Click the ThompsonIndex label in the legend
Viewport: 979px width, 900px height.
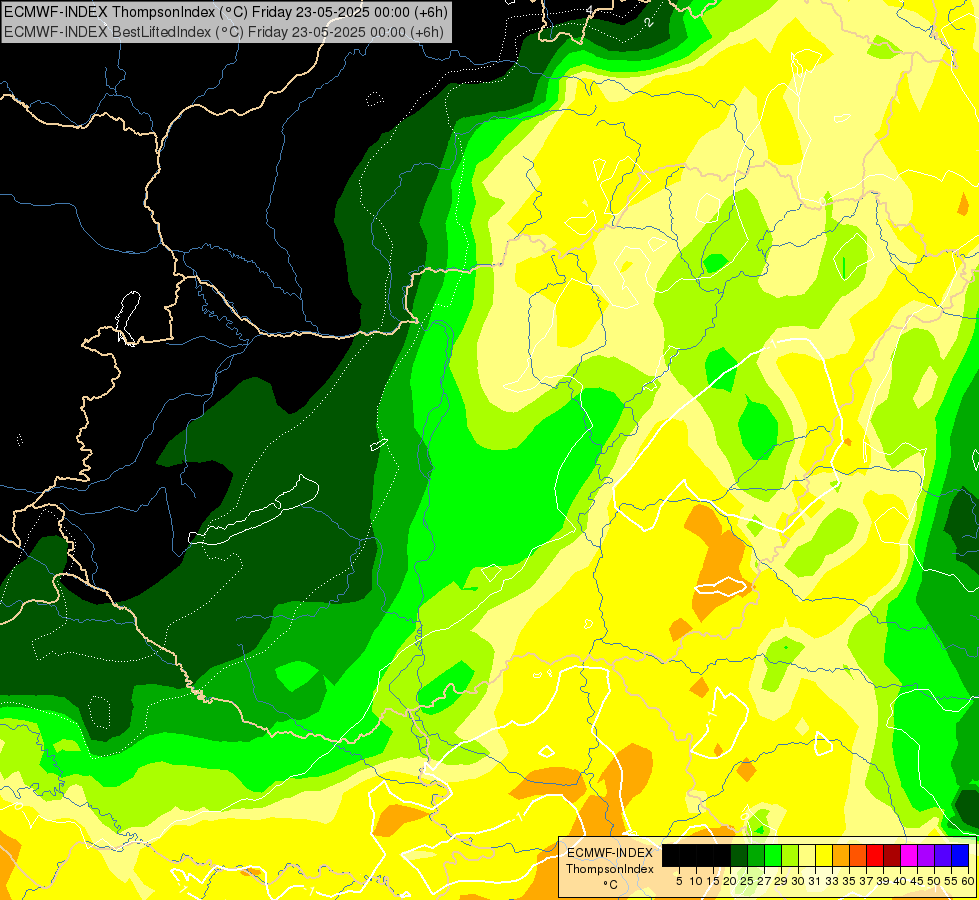tap(610, 869)
